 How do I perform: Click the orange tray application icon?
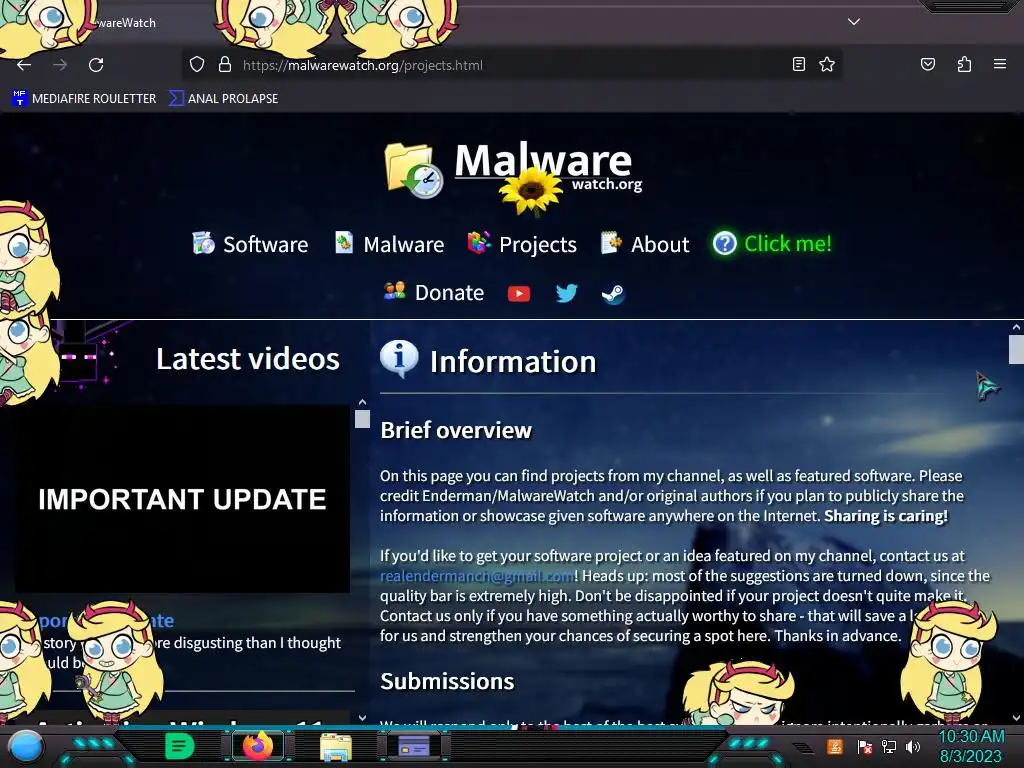tap(835, 746)
